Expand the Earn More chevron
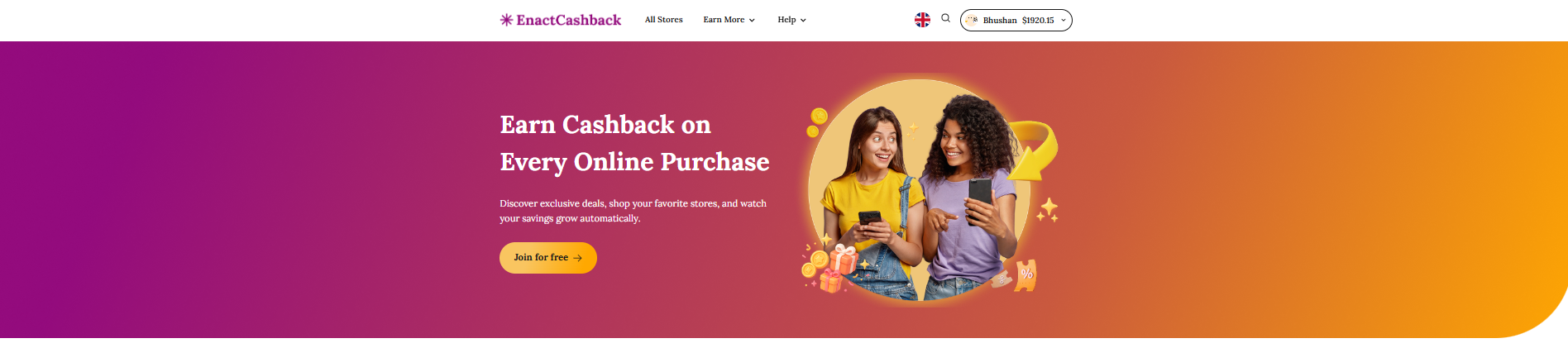1568x348 pixels. tap(752, 21)
